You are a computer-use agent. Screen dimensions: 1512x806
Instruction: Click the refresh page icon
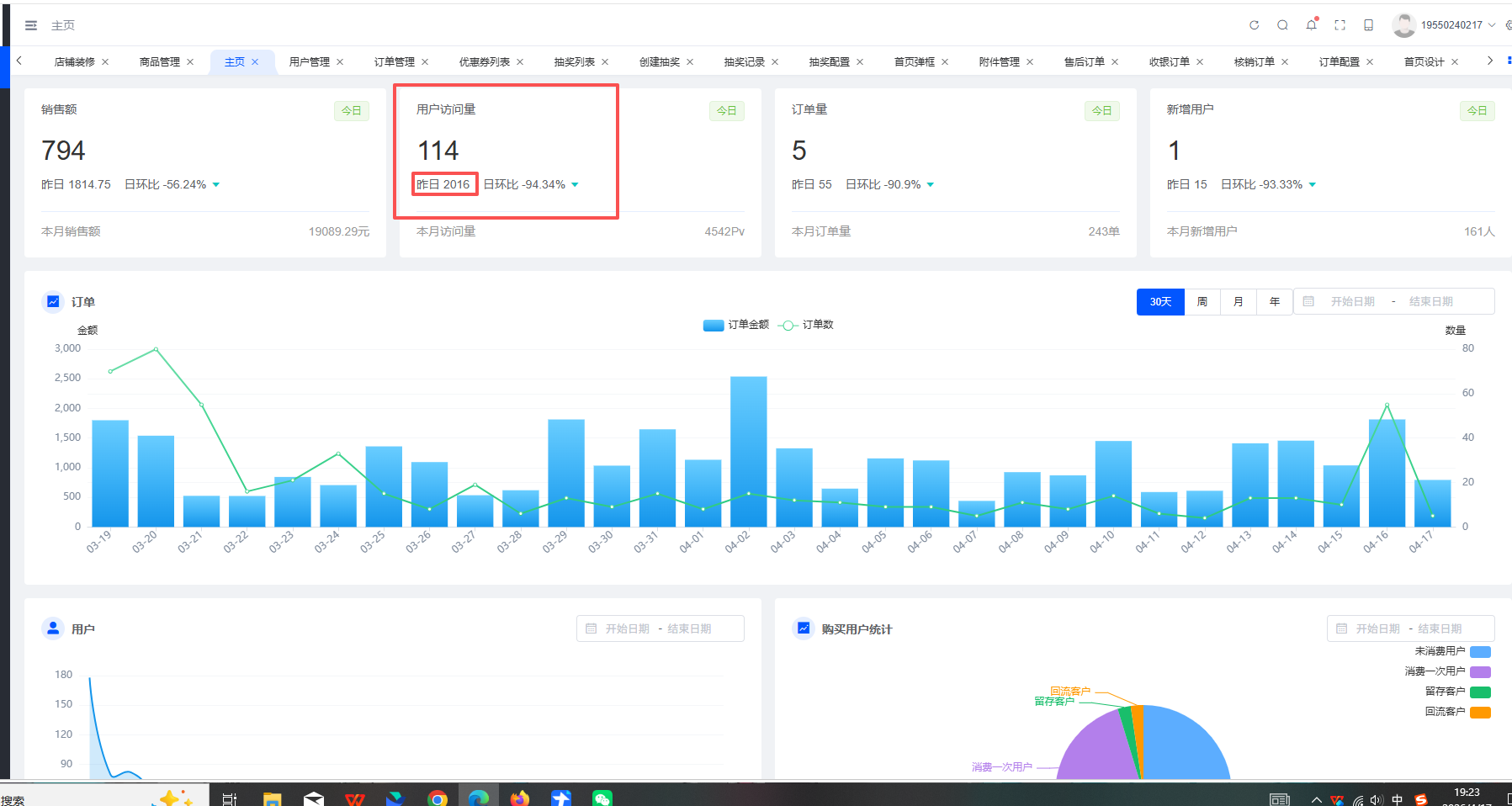click(x=1254, y=25)
